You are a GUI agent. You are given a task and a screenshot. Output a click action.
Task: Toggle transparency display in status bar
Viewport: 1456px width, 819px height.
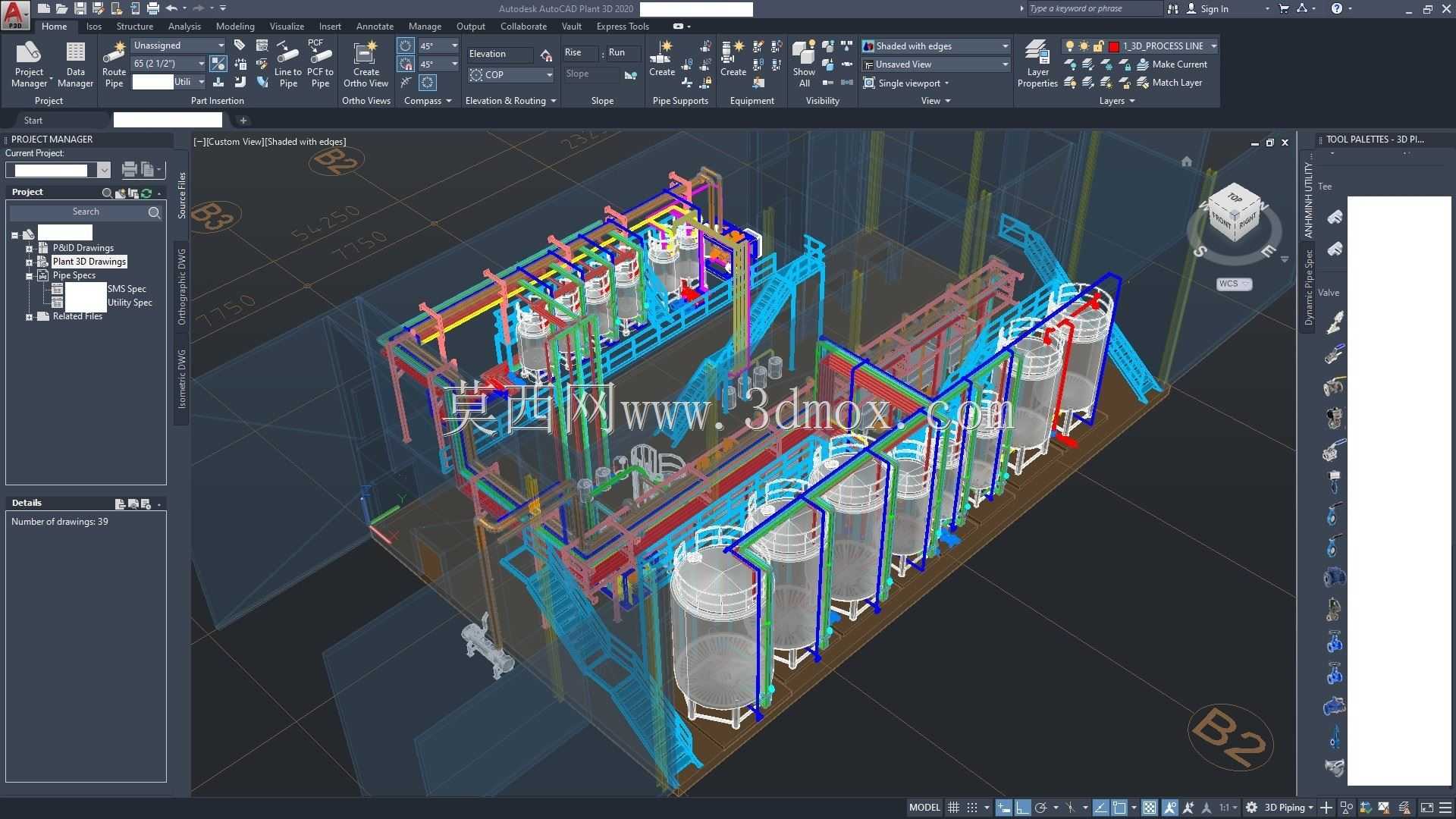point(1150,808)
